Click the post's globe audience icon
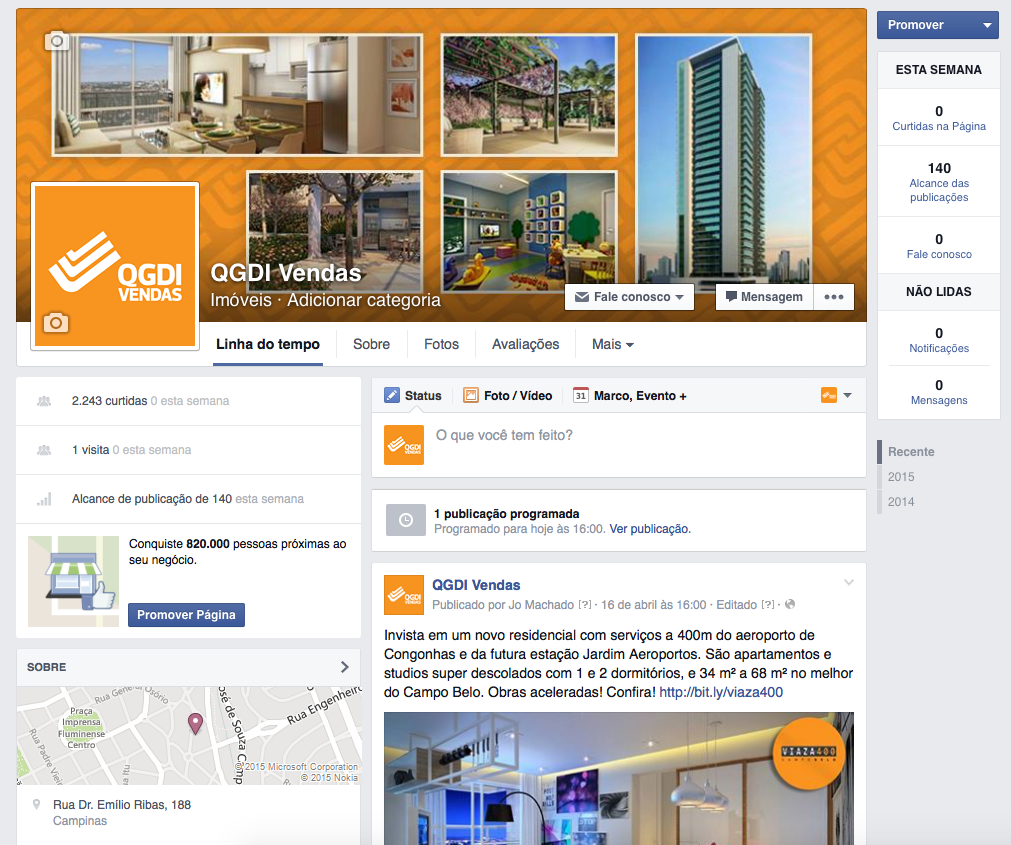 coord(790,605)
